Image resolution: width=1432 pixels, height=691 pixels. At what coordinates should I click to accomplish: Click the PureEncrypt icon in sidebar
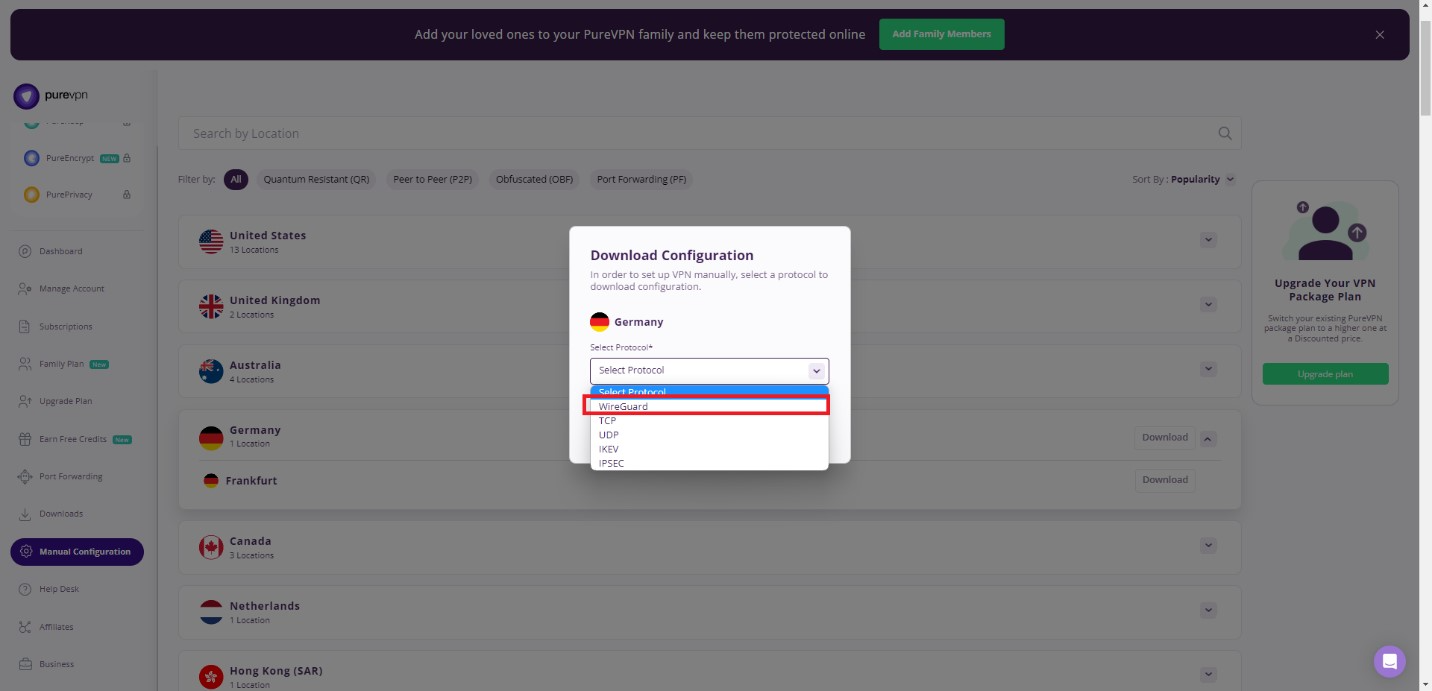pyautogui.click(x=31, y=158)
